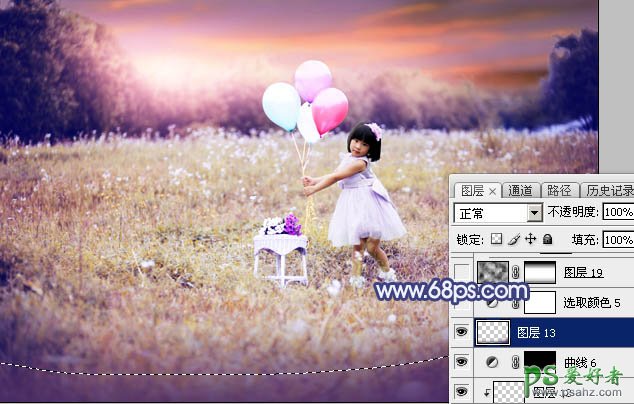Toggle visibility of the 曲线 6 layer
Screen dimensions: 634x404
pos(461,363)
